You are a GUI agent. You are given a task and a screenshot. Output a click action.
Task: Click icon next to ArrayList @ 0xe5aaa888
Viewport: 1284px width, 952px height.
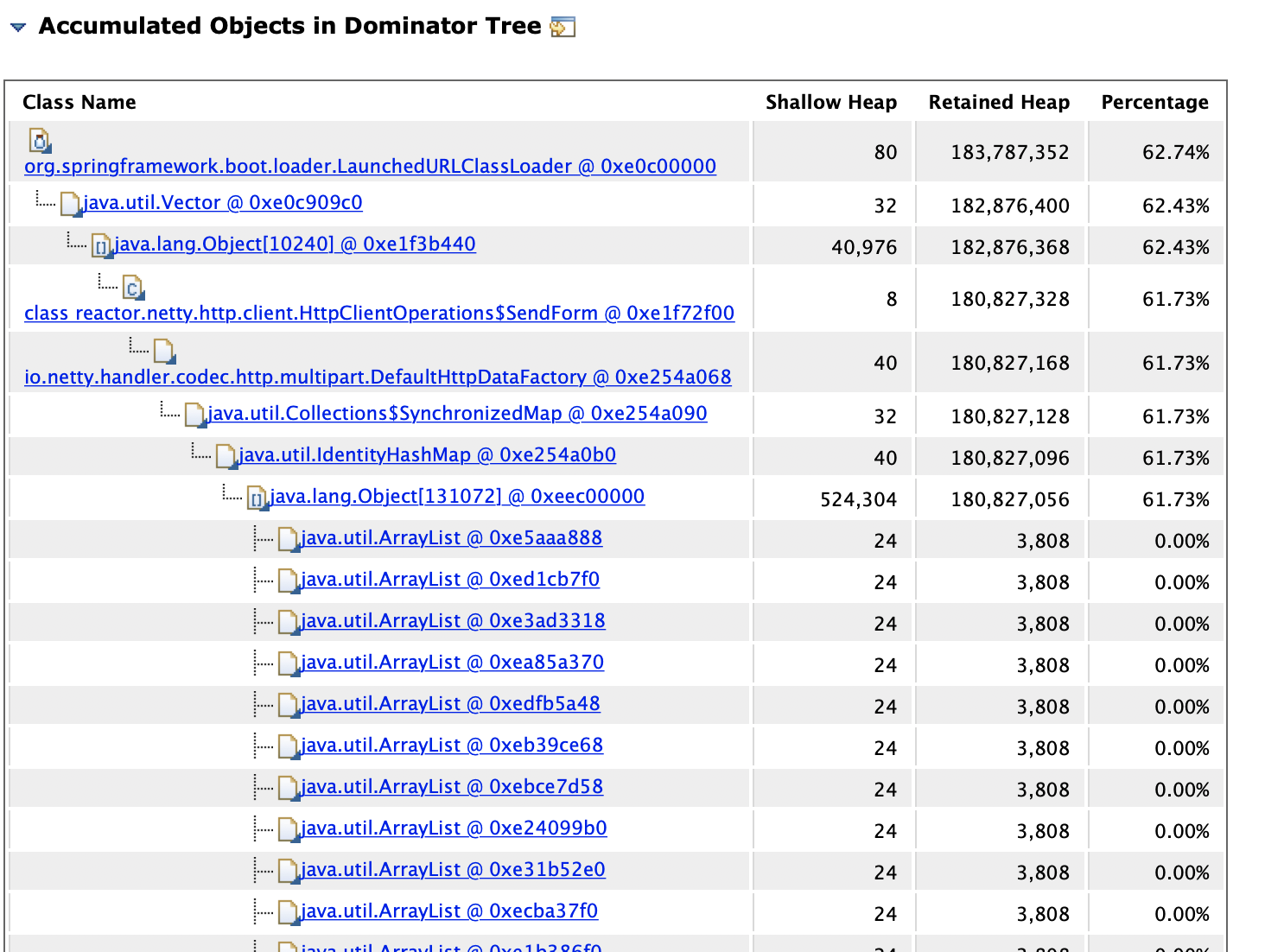[289, 539]
